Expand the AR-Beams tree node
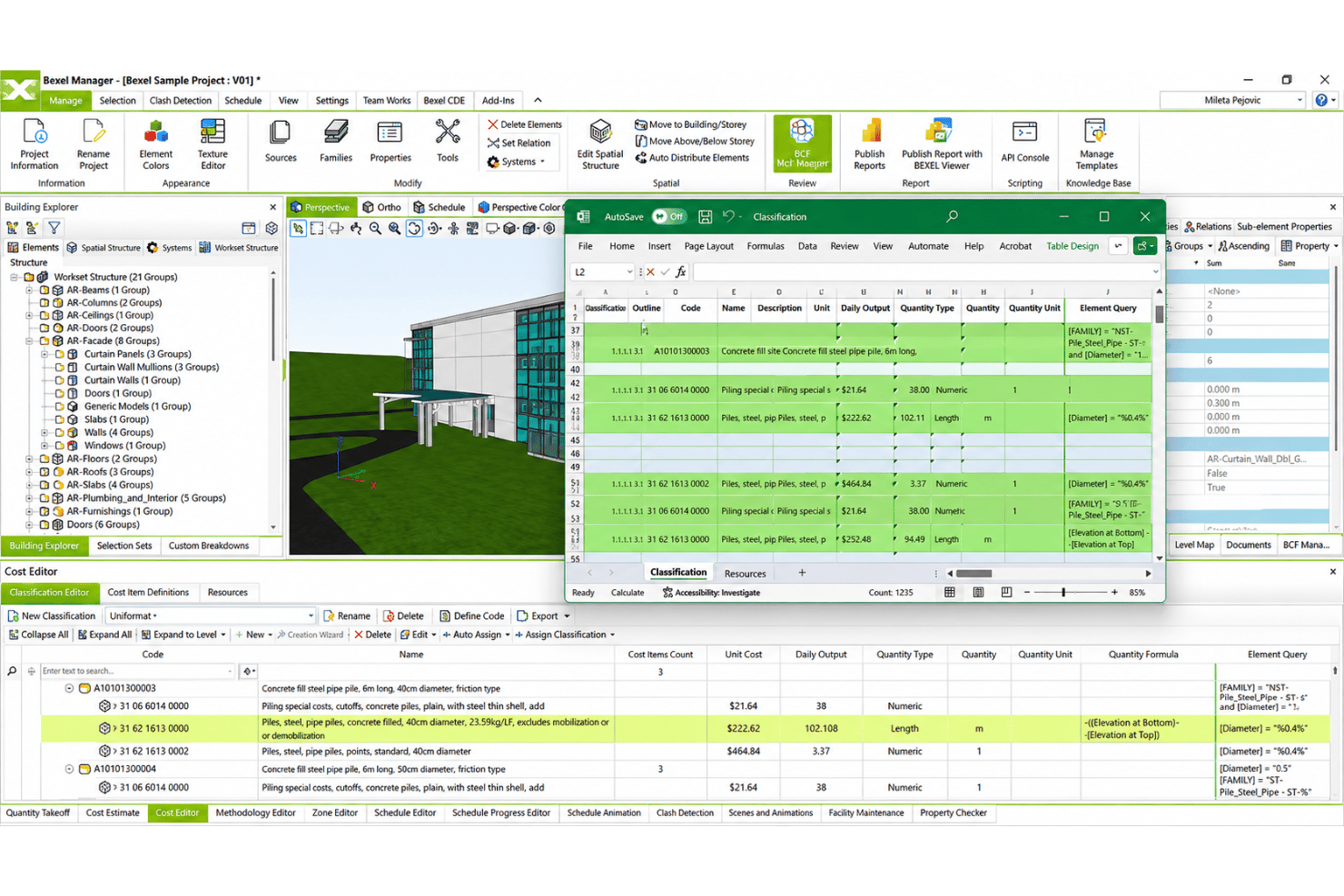This screenshot has width=1344, height=896. (29, 290)
